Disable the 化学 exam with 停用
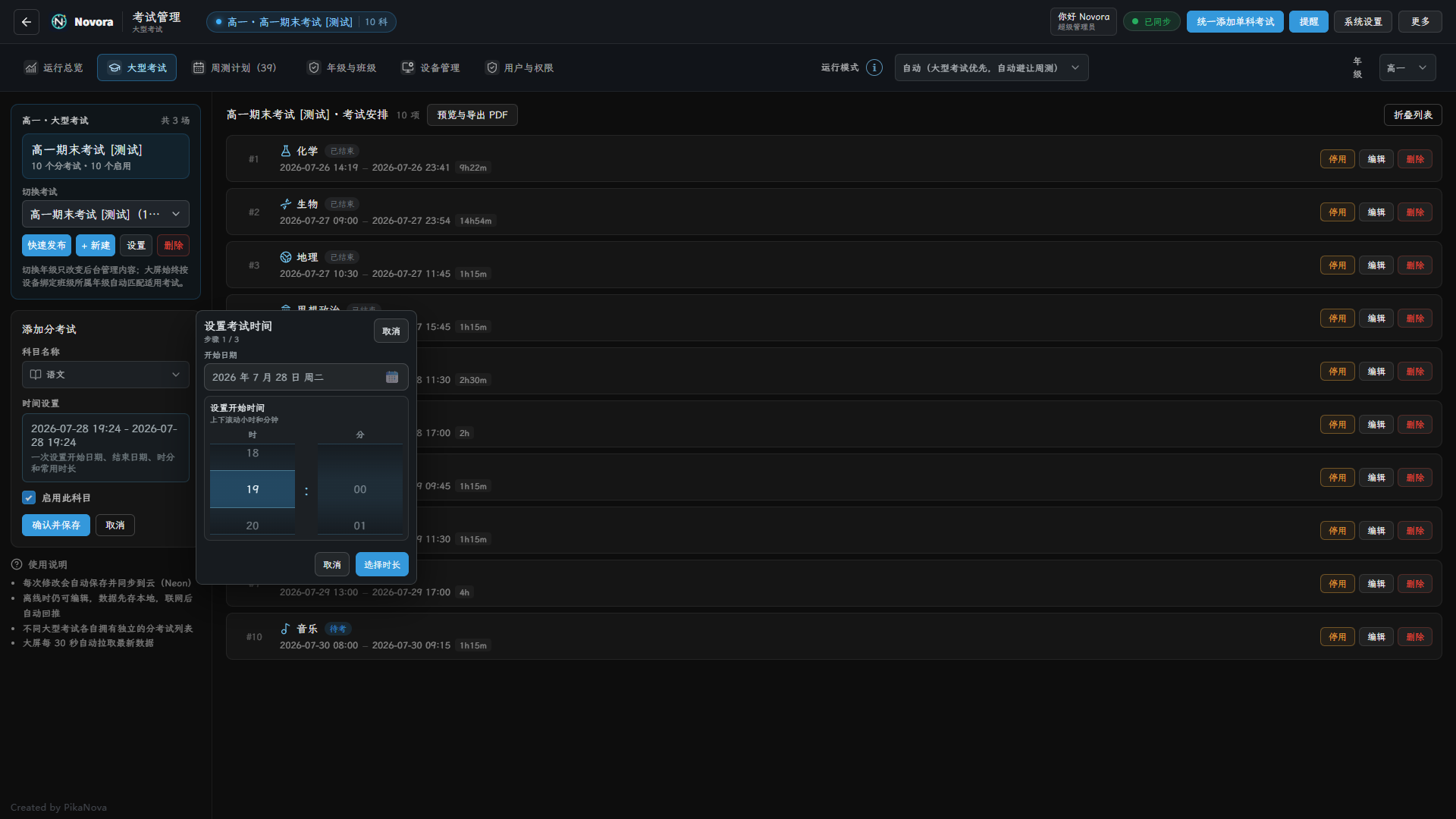1456x819 pixels. click(x=1338, y=158)
